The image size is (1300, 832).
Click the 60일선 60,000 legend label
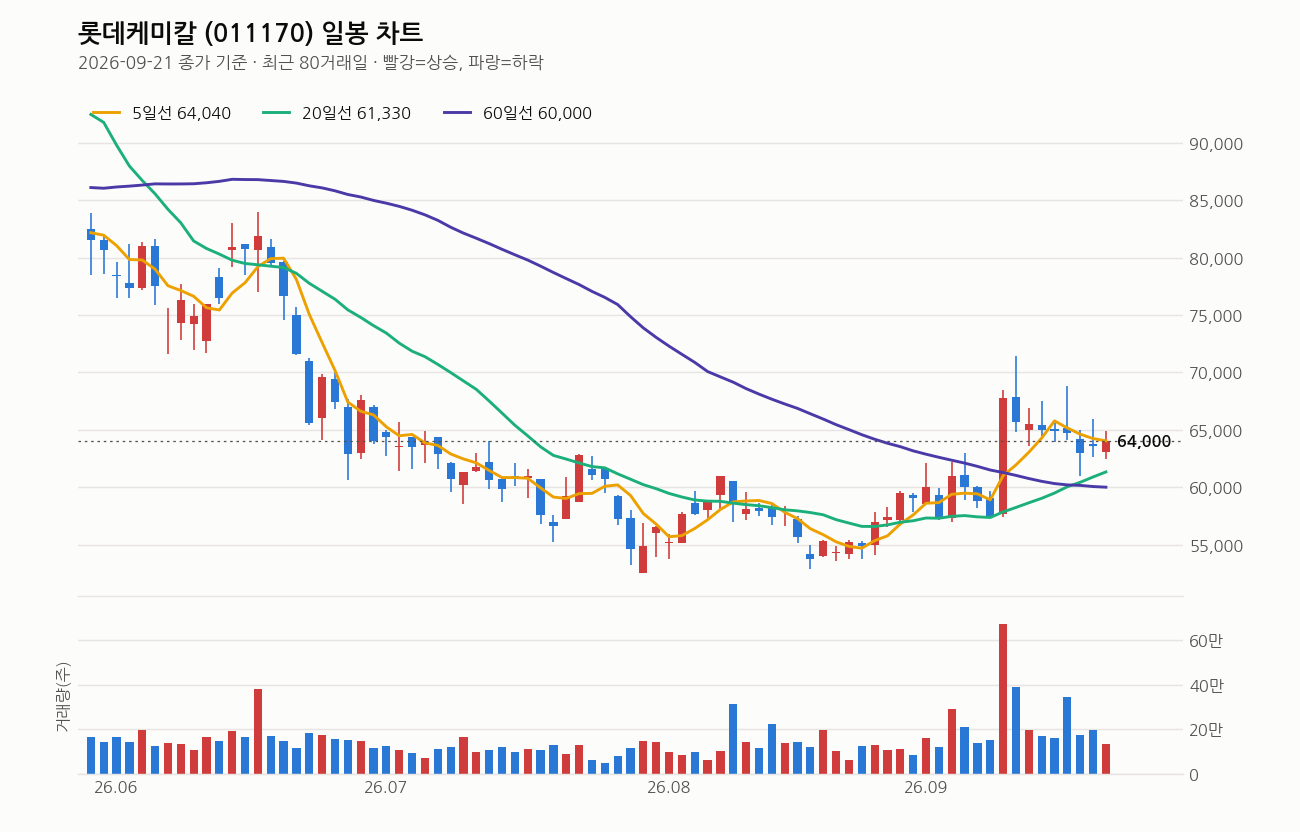click(537, 114)
